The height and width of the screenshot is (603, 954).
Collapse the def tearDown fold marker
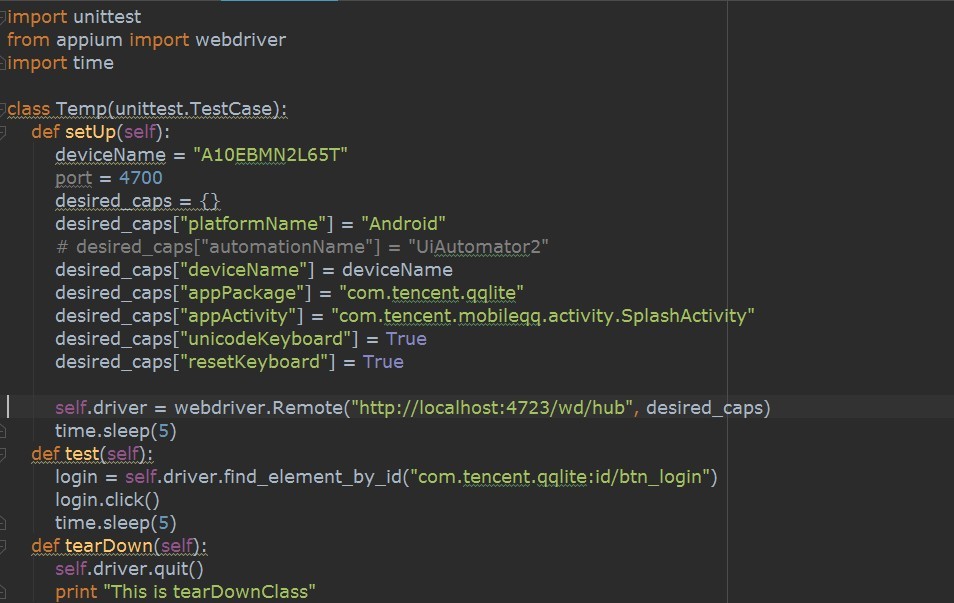pos(2,546)
